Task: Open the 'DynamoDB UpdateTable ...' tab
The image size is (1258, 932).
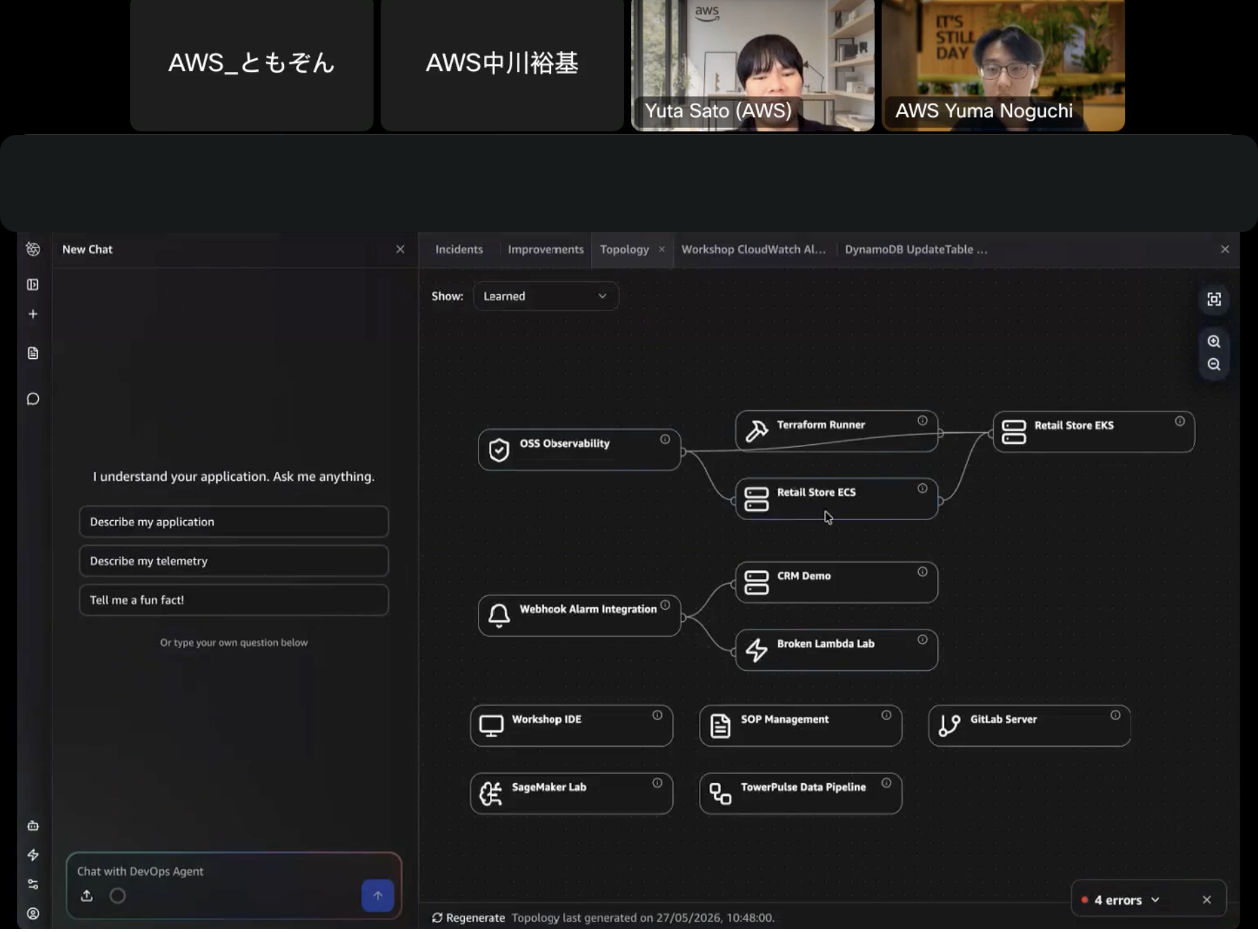Action: tap(916, 250)
